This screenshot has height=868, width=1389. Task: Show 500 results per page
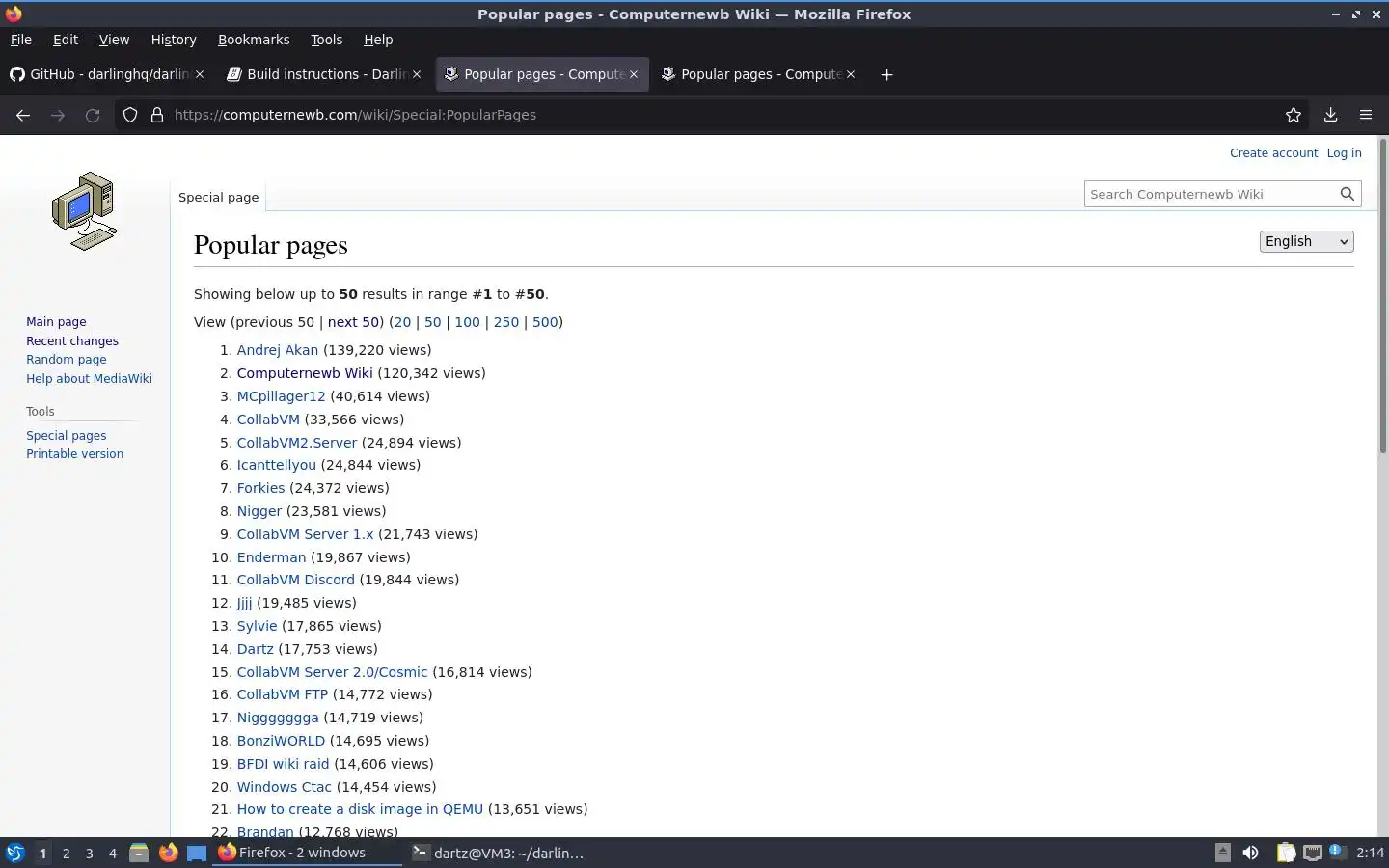click(545, 322)
